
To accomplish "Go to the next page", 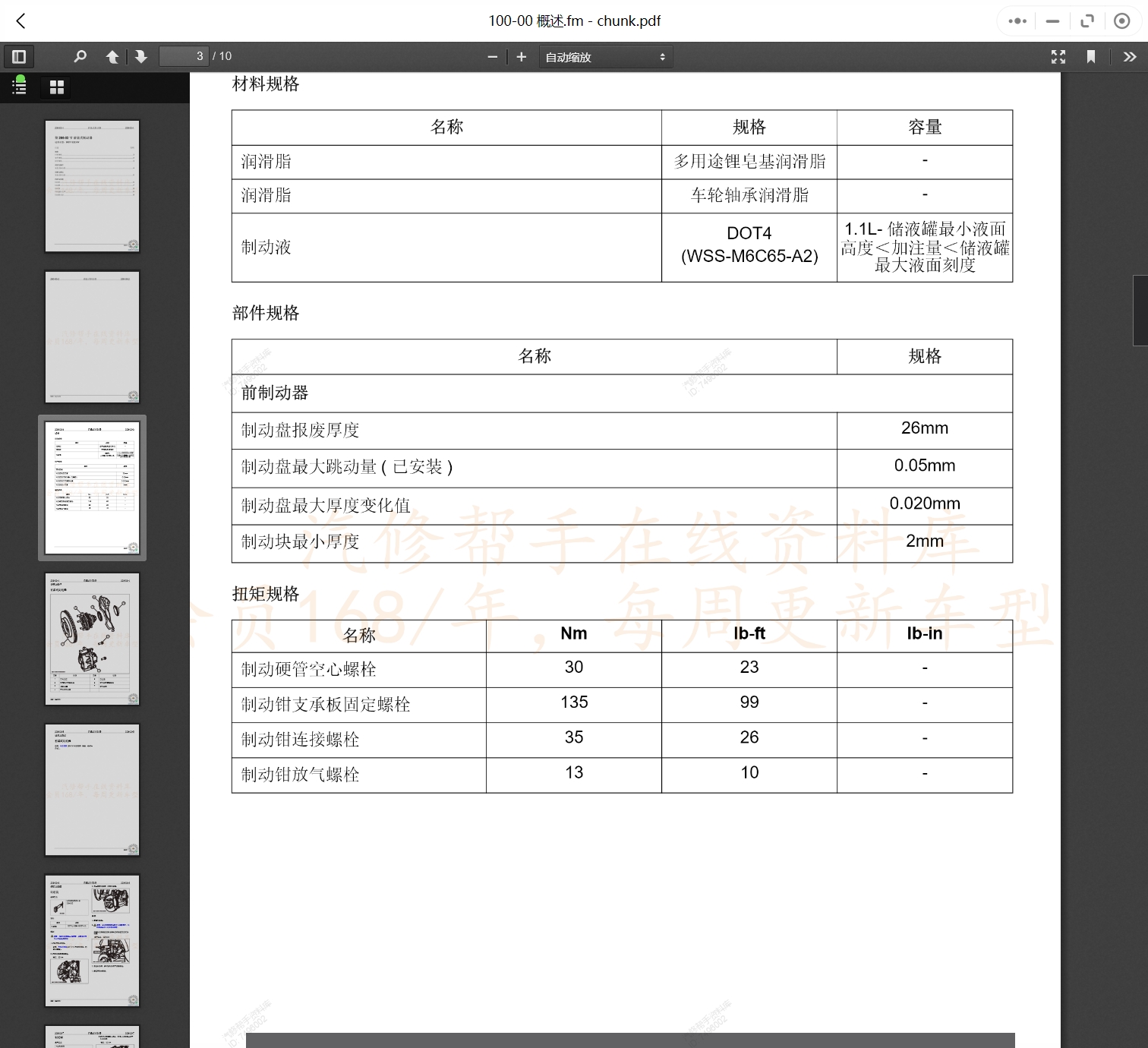I will [141, 56].
